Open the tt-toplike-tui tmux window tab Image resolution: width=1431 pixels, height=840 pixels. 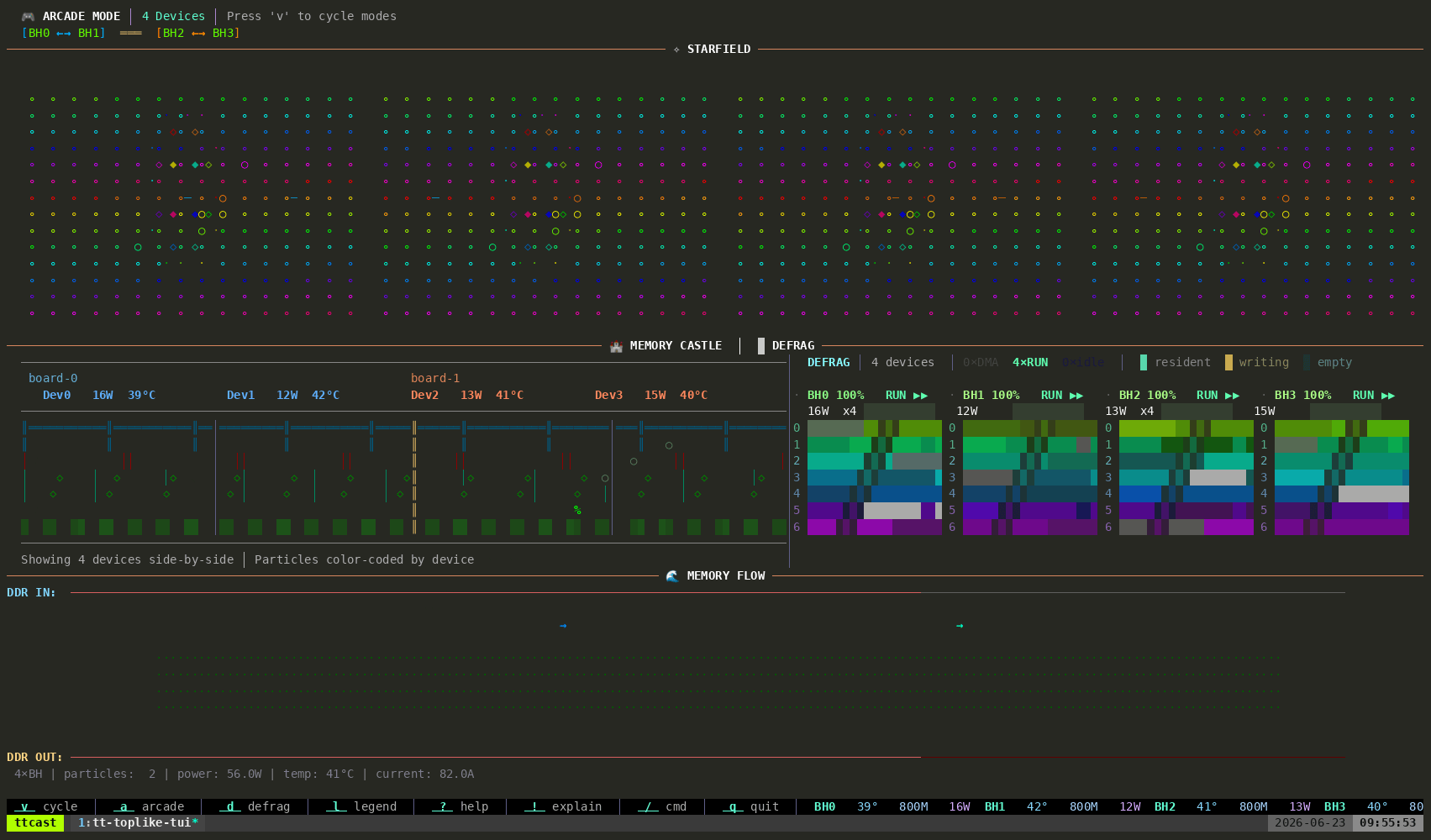[x=138, y=823]
